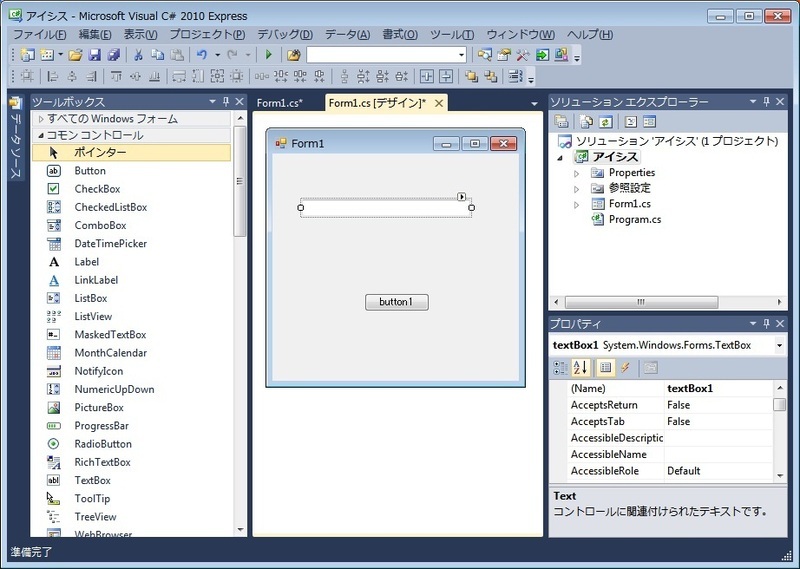The image size is (800, 569).
Task: Expand the Properties node in solution tree
Action: 576,173
